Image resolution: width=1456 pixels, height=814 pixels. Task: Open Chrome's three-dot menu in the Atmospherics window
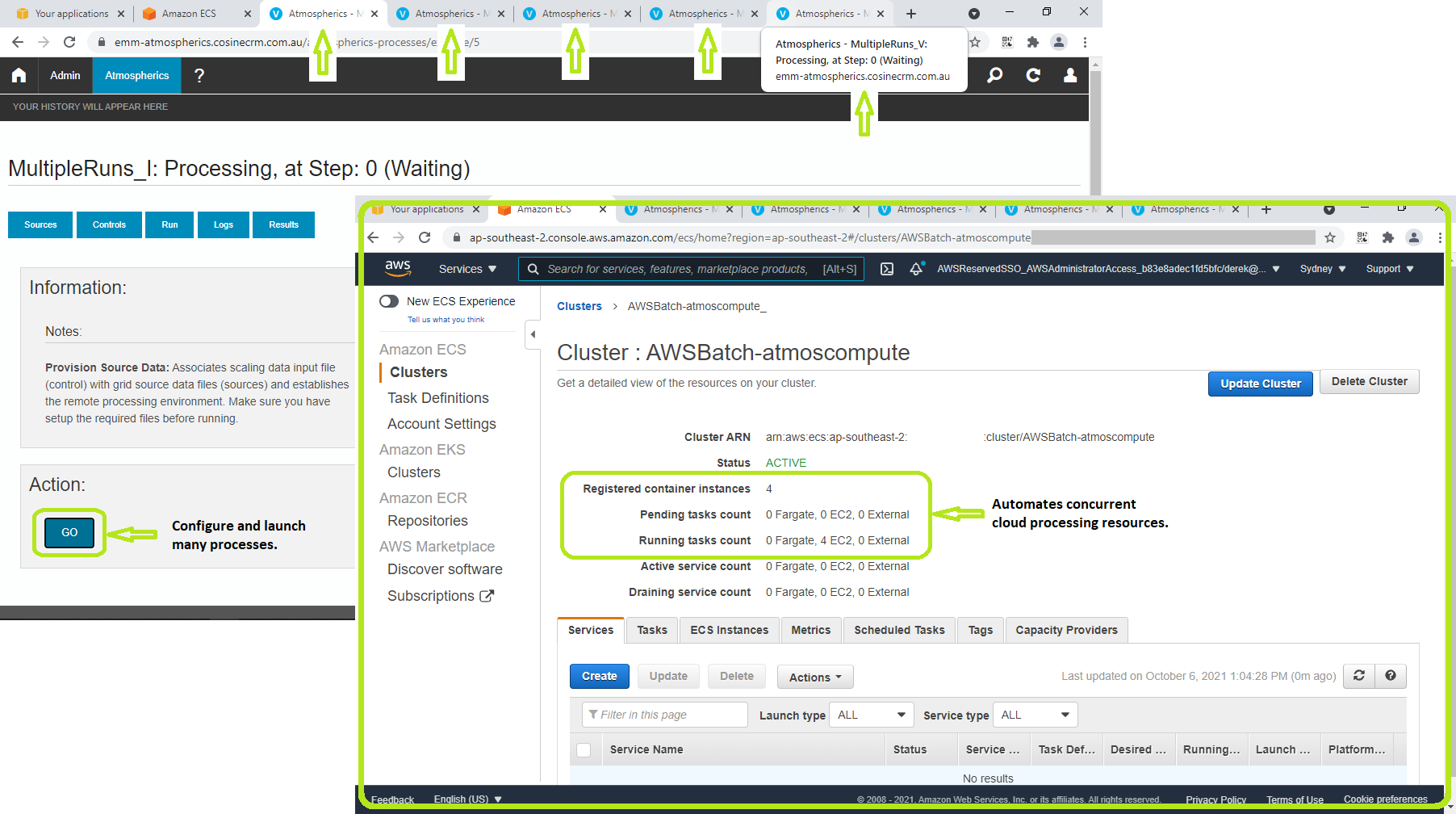click(1085, 42)
